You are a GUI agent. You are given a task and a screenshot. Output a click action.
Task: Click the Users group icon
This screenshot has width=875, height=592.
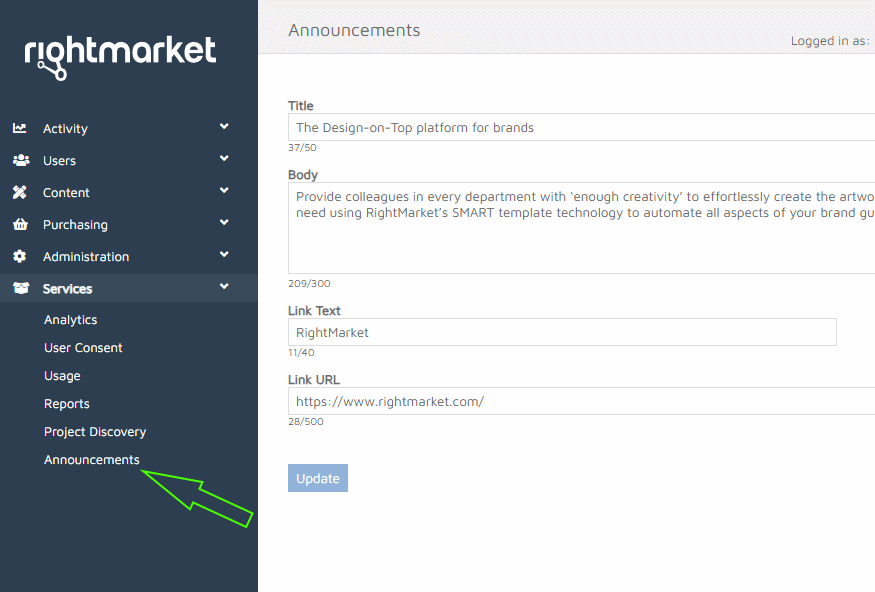pos(20,160)
